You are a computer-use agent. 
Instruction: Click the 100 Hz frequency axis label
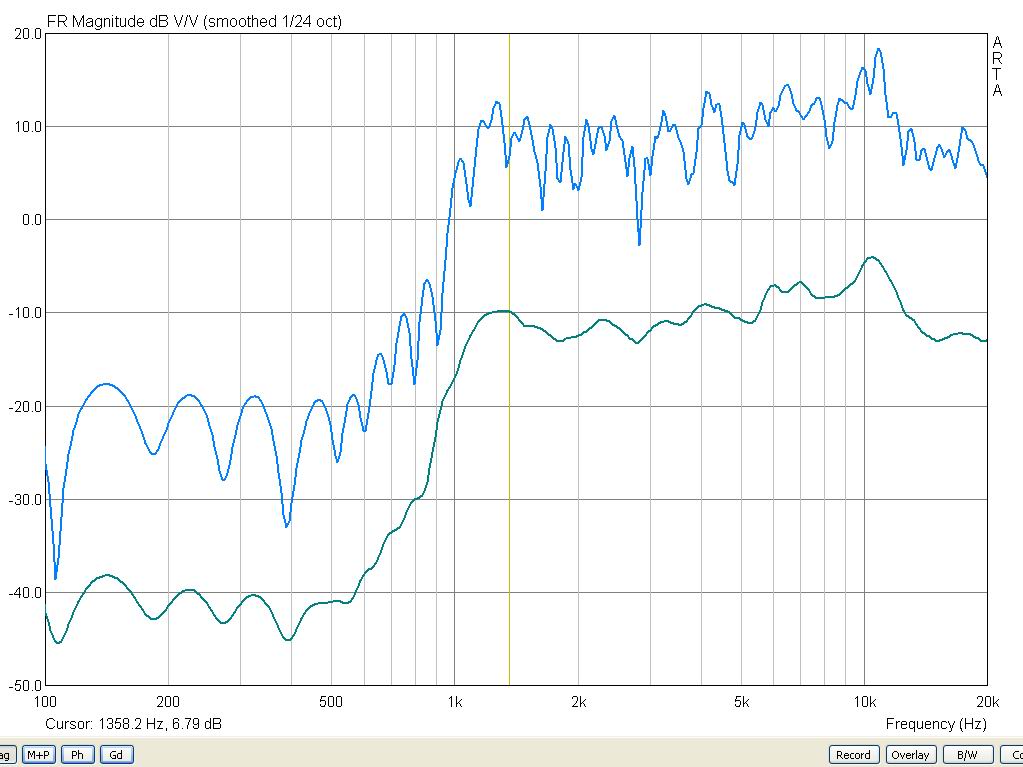point(45,702)
